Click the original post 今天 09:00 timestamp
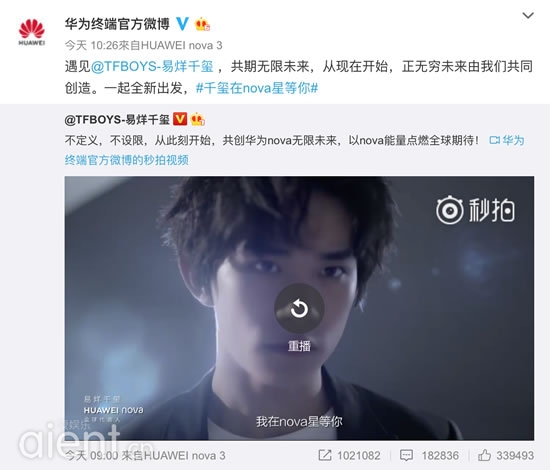 click(91, 455)
